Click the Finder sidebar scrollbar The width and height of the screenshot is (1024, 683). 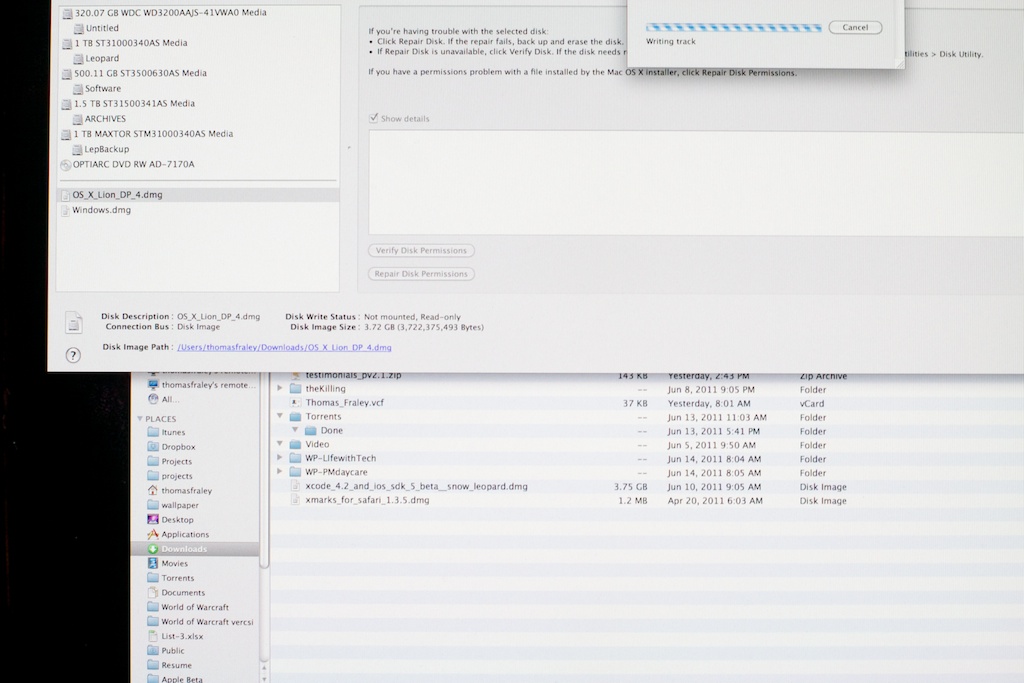tap(264, 470)
